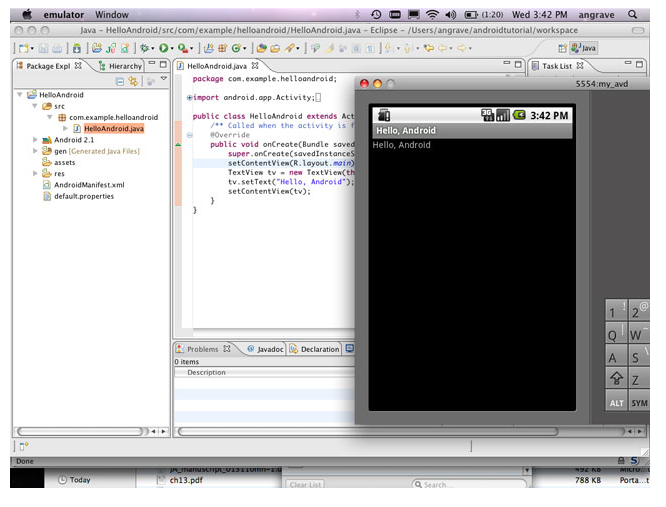Open the Debug button dropdown arrow
The image size is (666, 507).
coord(152,49)
